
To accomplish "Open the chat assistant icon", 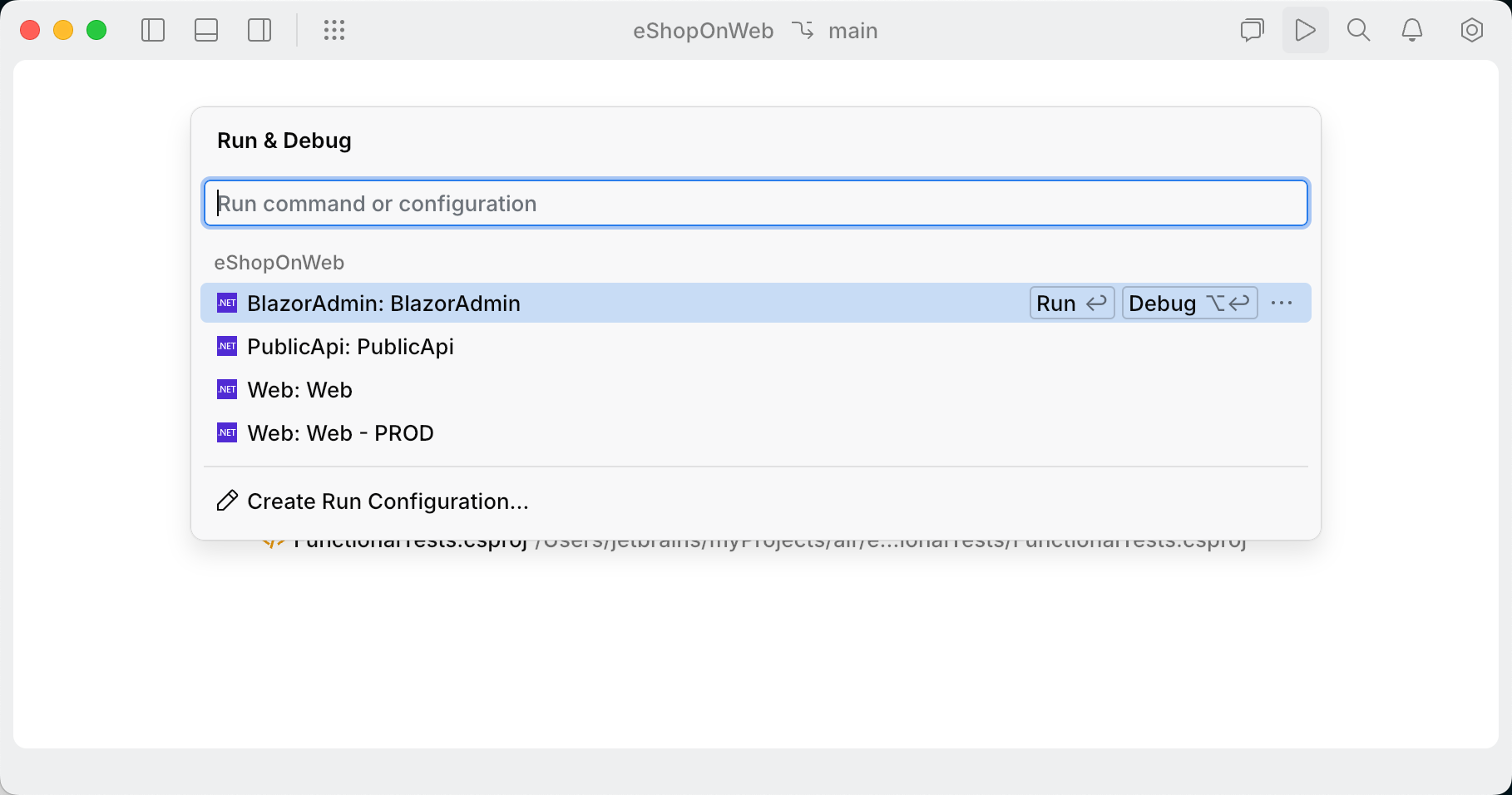I will [x=1252, y=30].
